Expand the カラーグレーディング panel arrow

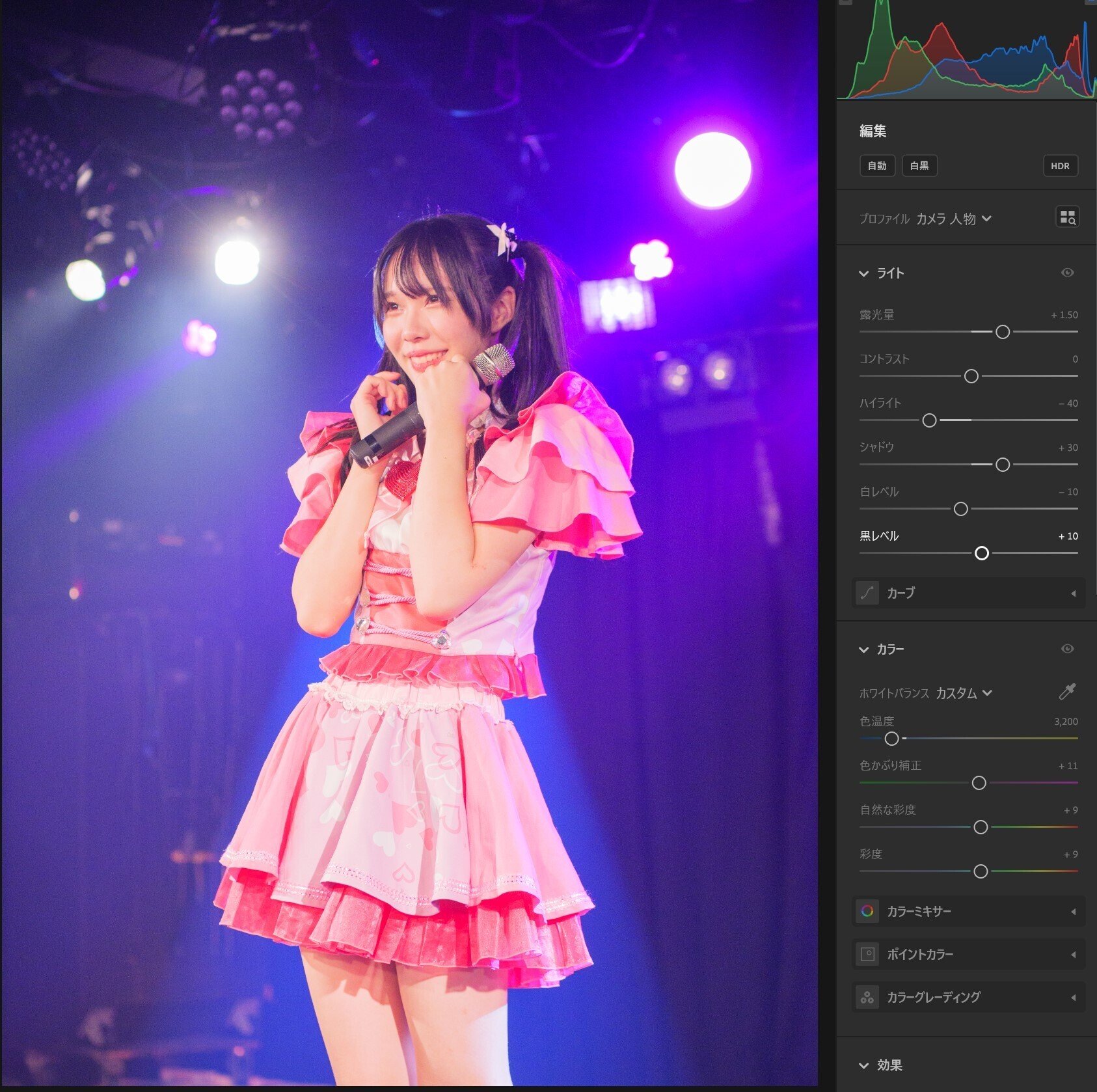click(x=1073, y=998)
